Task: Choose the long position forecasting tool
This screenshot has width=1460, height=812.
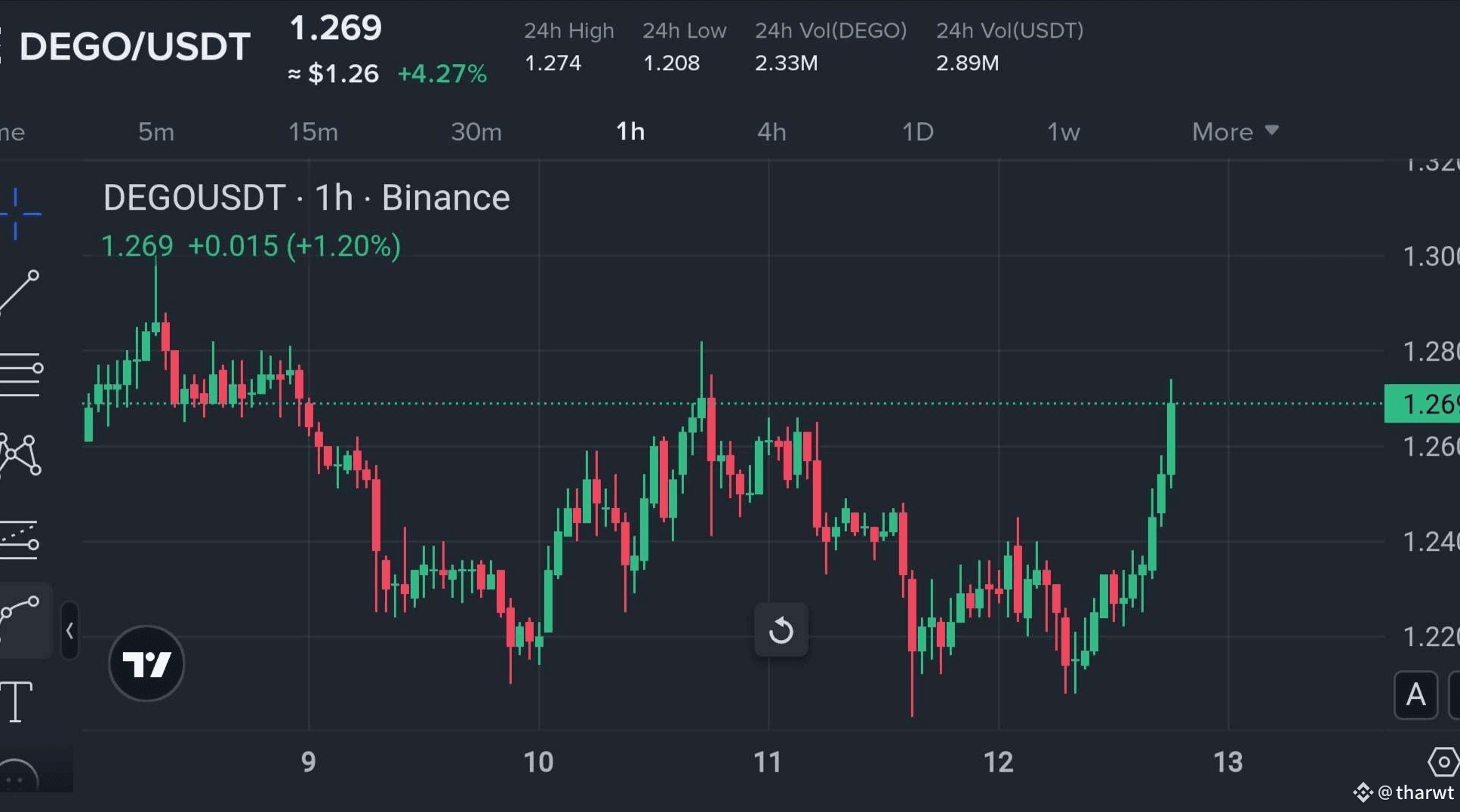Action: pos(20,540)
